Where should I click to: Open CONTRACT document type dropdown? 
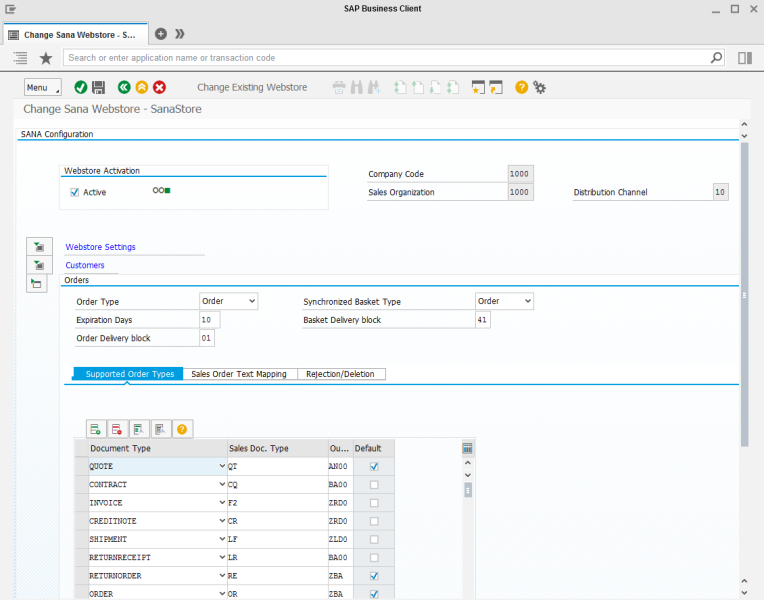coord(222,484)
